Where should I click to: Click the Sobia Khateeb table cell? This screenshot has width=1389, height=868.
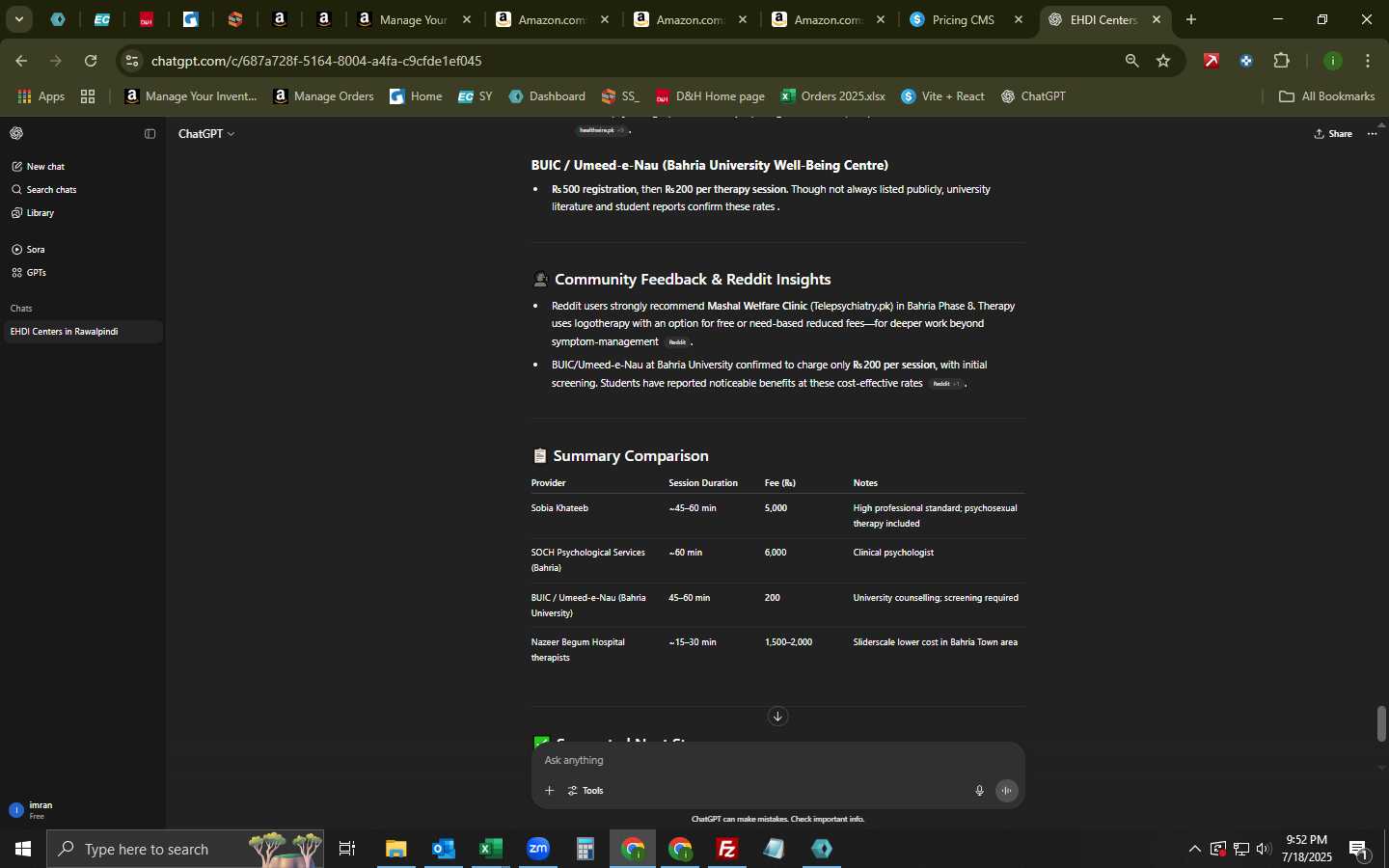click(x=559, y=508)
